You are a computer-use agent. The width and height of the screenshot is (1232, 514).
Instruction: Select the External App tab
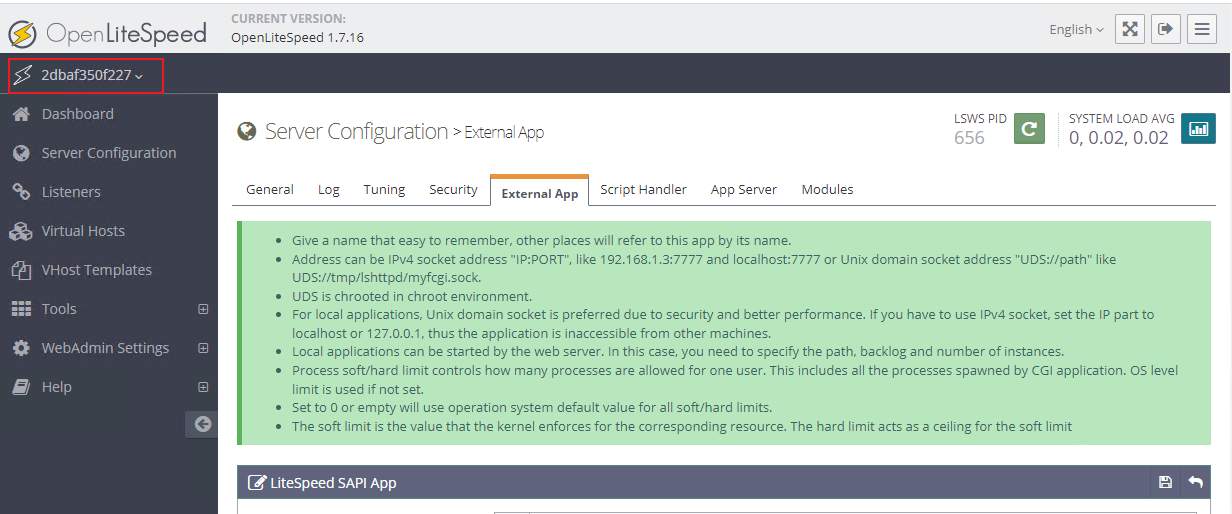click(x=540, y=191)
